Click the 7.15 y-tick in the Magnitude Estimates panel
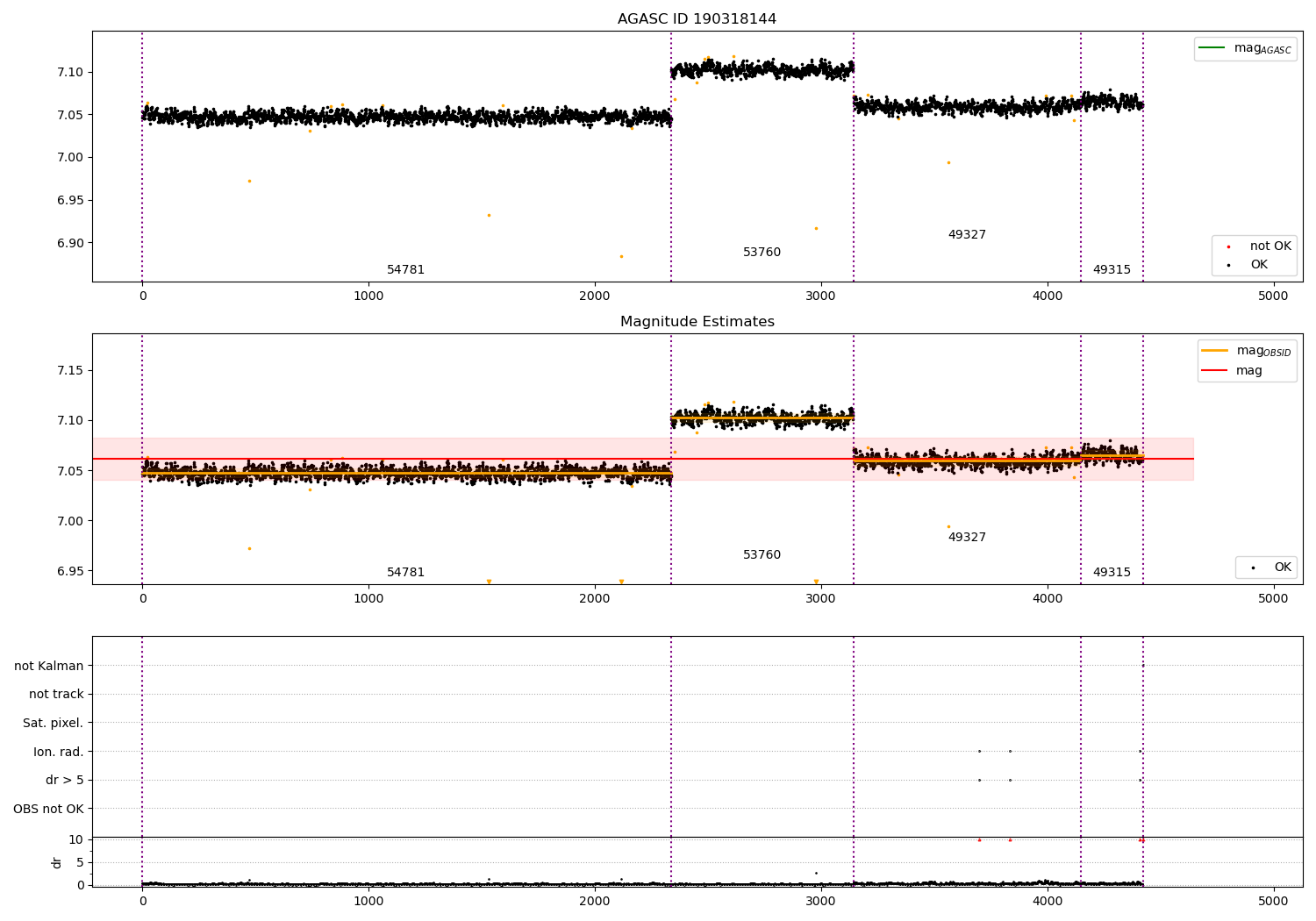 pos(70,371)
